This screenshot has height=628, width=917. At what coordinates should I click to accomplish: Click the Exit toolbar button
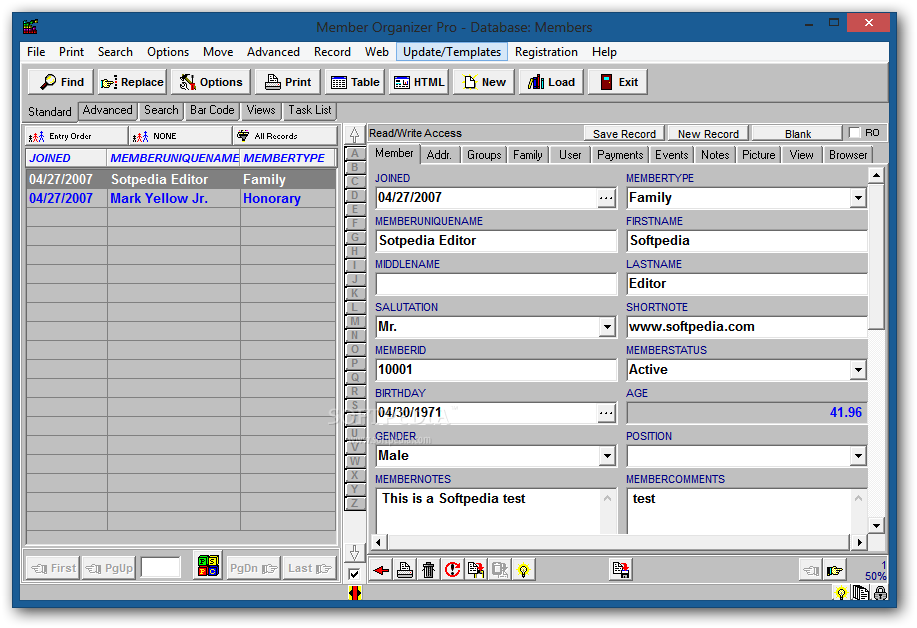point(618,82)
